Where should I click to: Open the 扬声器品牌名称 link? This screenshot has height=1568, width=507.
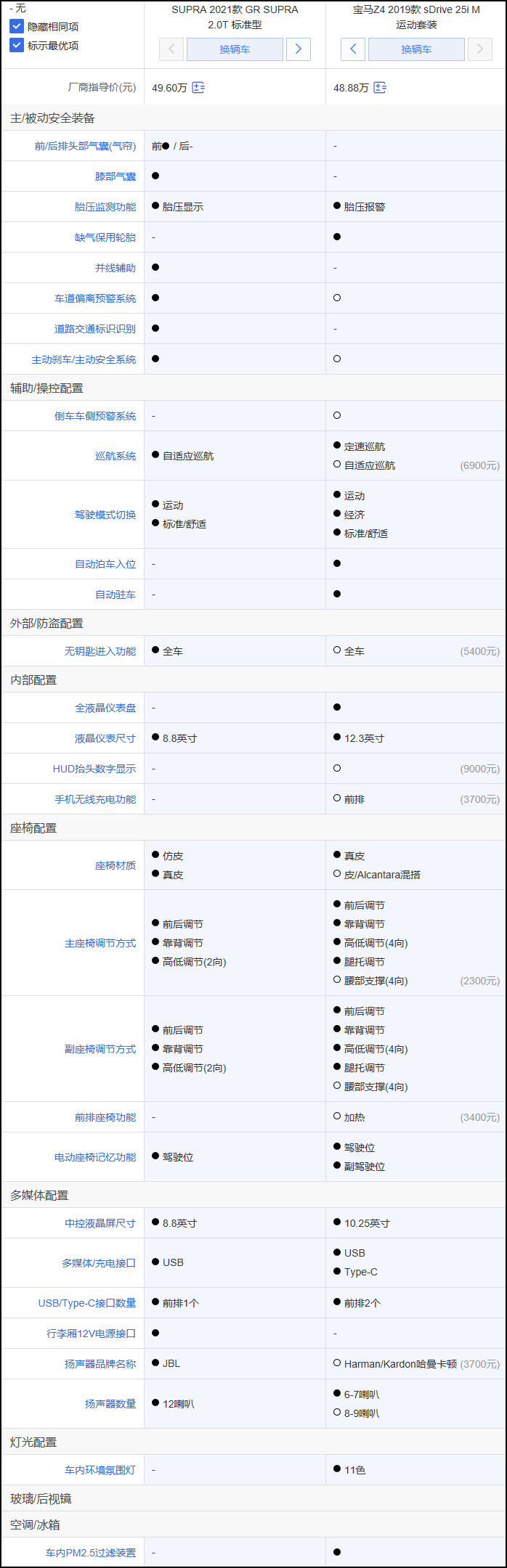pos(100,1364)
